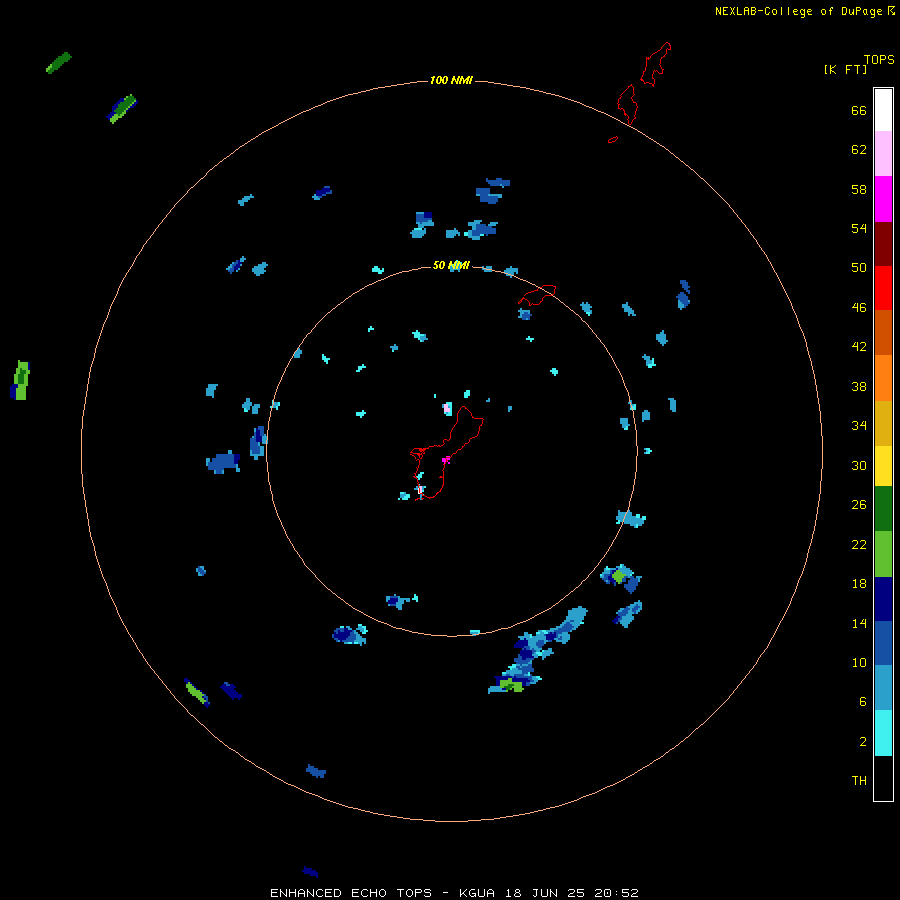
Task: Select the '42' legend value
Action: coord(859,346)
